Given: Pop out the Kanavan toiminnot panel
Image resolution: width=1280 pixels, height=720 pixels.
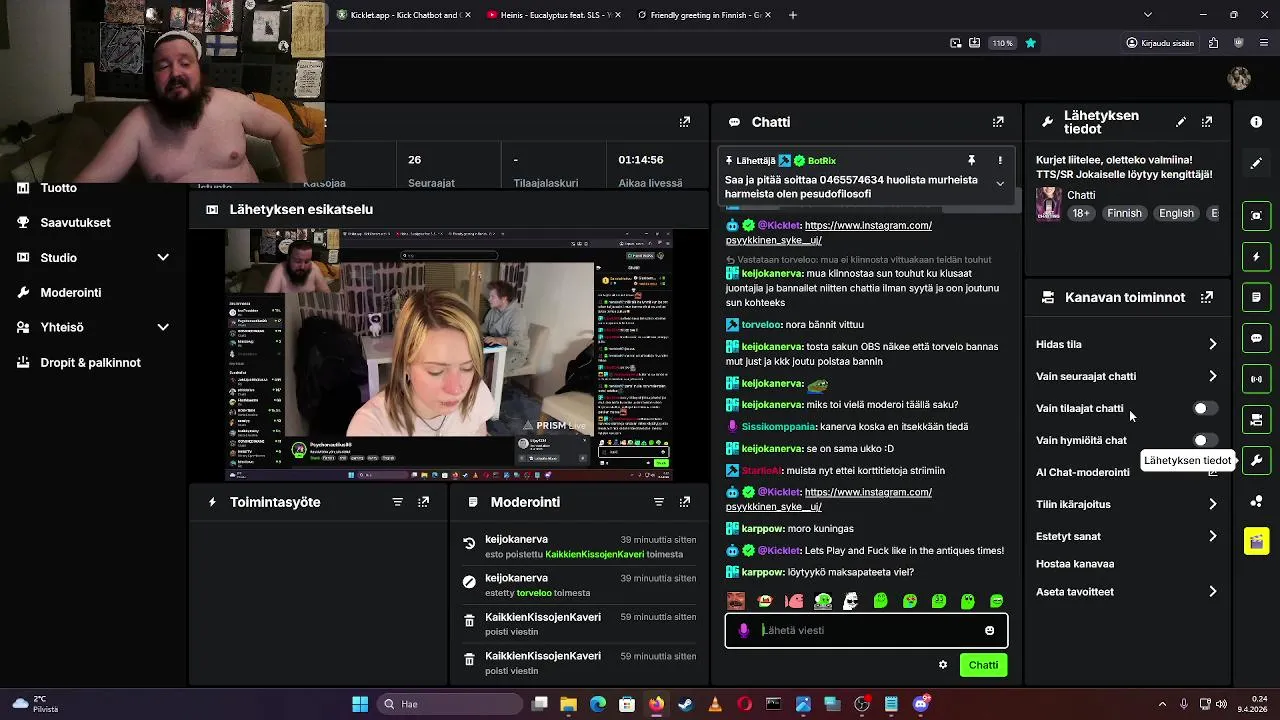Looking at the screenshot, I should 1207,297.
